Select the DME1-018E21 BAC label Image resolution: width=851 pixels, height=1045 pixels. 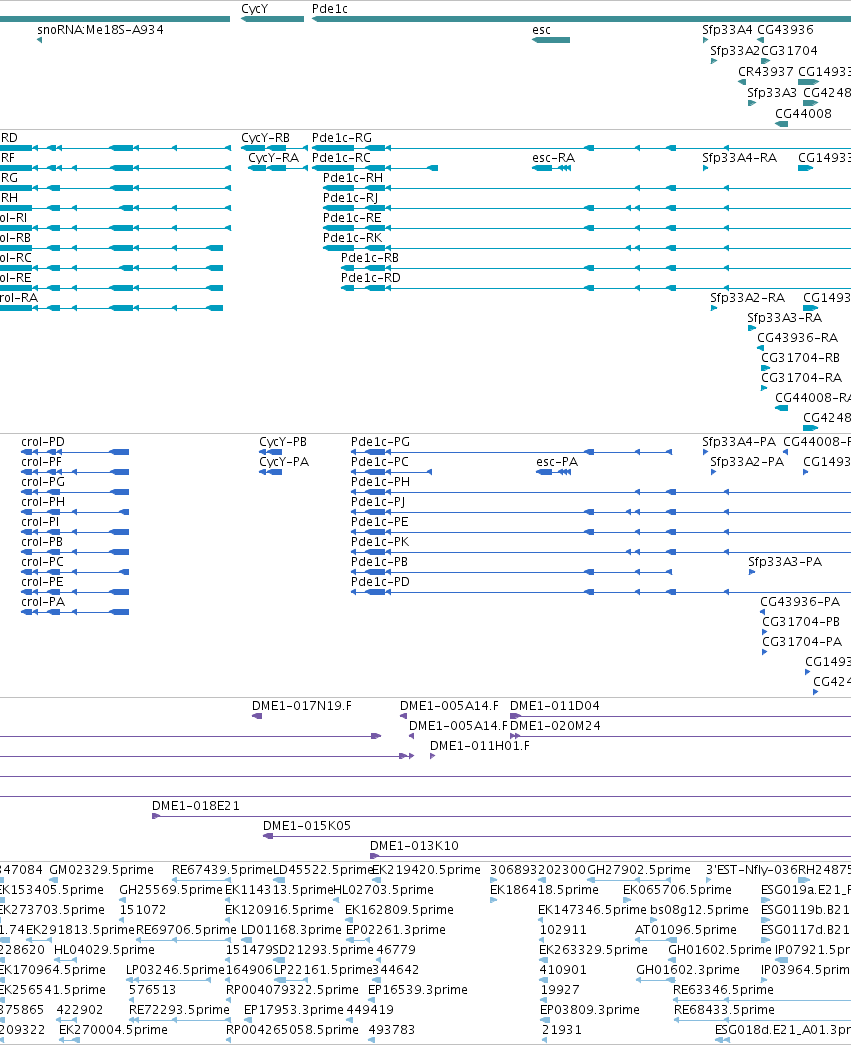195,805
